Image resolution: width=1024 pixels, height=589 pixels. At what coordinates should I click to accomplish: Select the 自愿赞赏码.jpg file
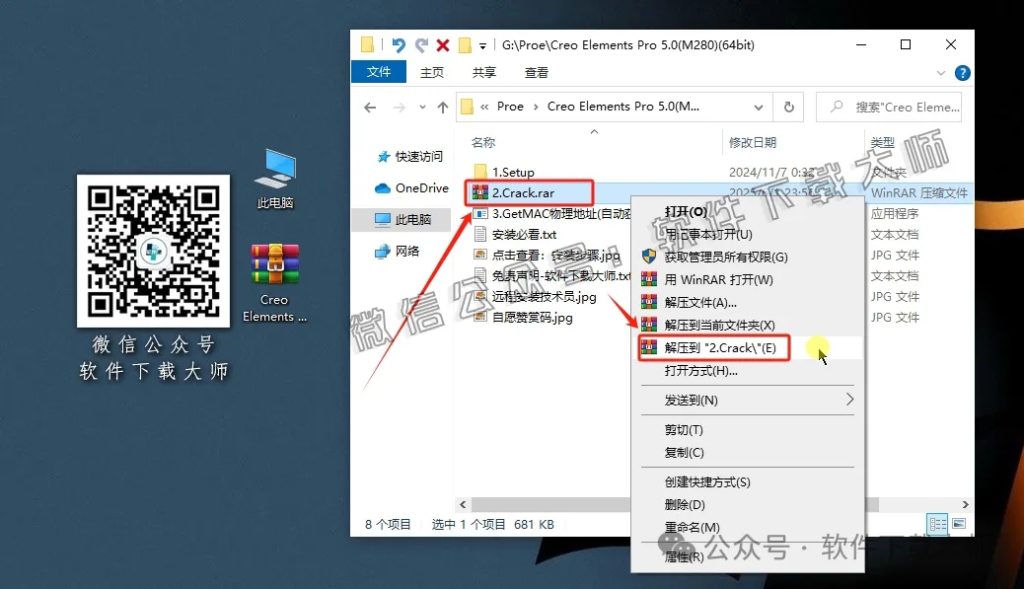pos(523,317)
